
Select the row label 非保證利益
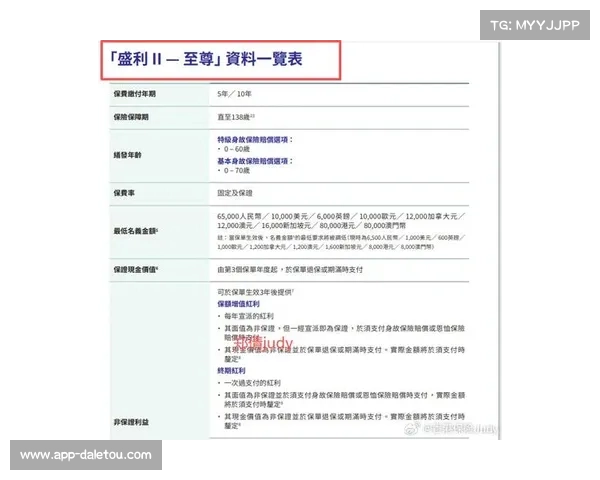point(131,422)
